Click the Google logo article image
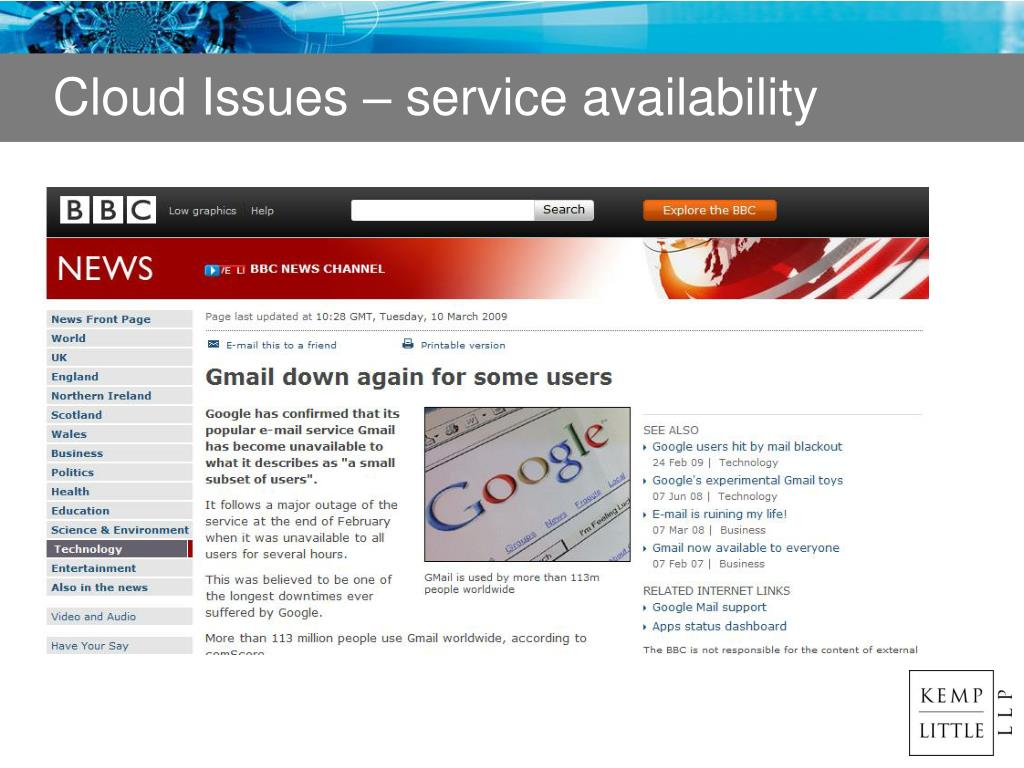Image resolution: width=1024 pixels, height=768 pixels. [527, 484]
